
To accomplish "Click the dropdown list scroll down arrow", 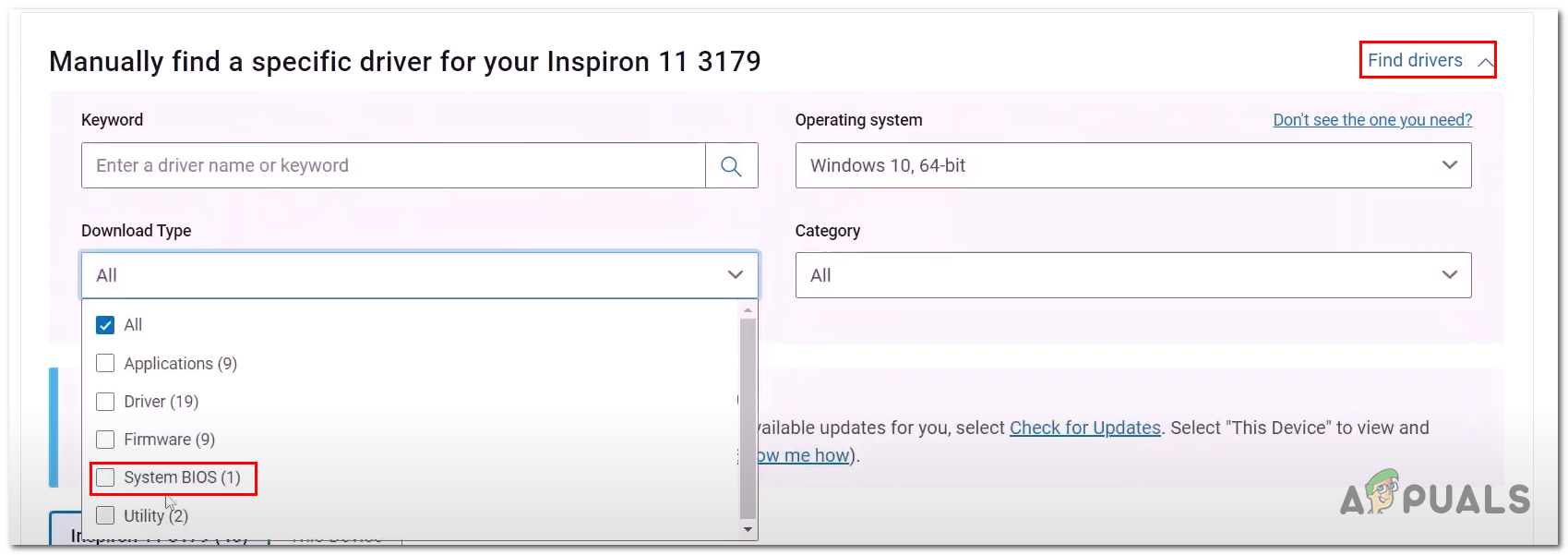I will click(748, 530).
